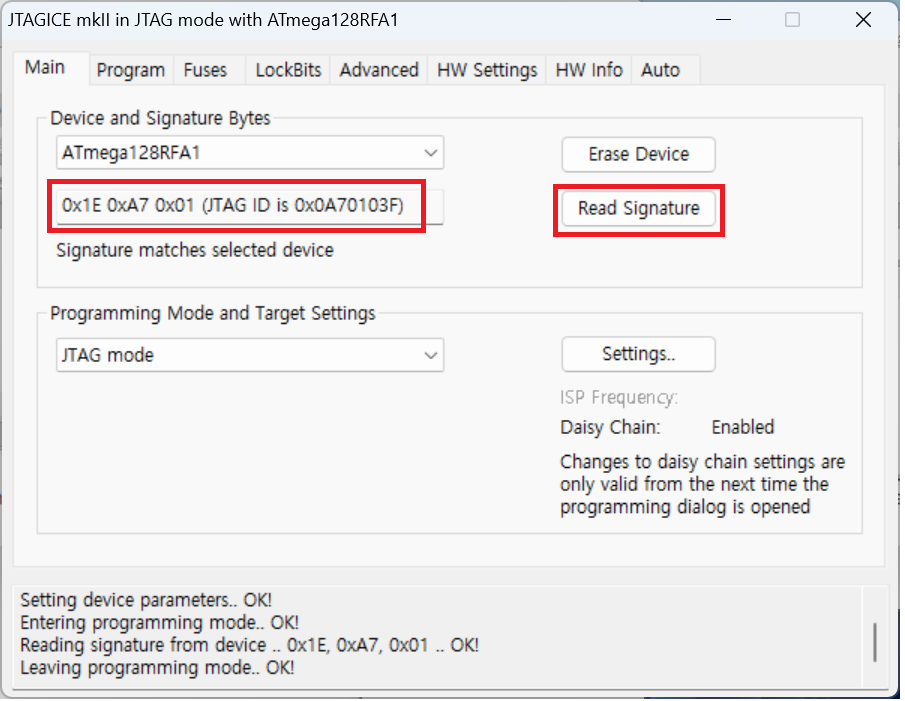Image resolution: width=905 pixels, height=701 pixels.
Task: Click the log output scrollbar
Action: (x=876, y=642)
